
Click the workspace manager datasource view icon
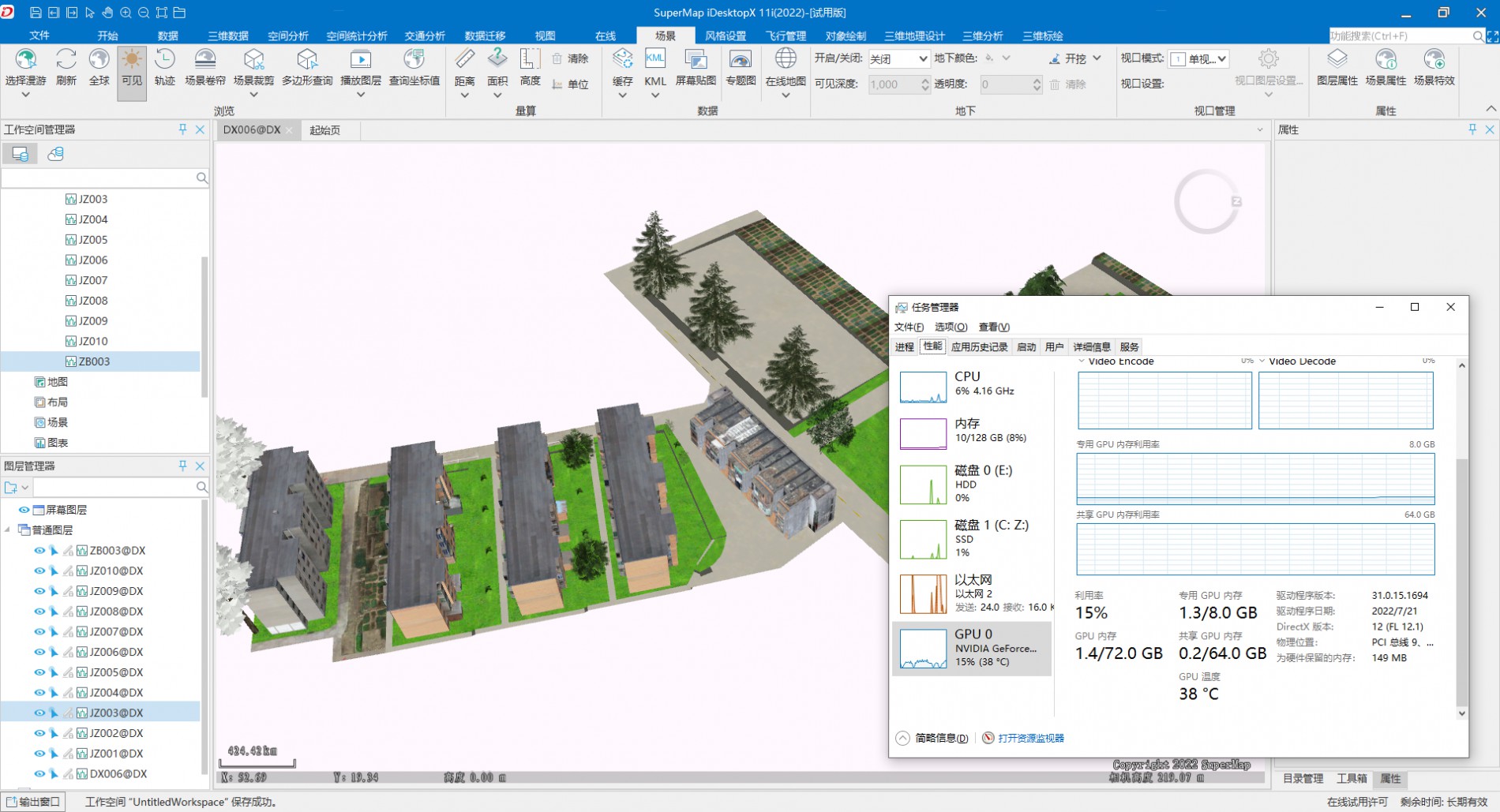point(20,154)
